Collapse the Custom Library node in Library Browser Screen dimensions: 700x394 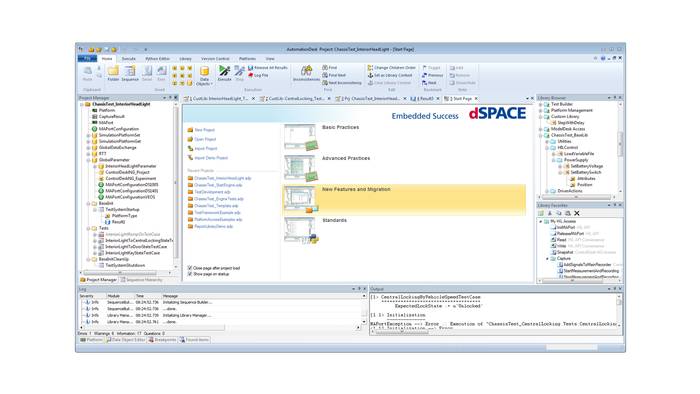540,116
